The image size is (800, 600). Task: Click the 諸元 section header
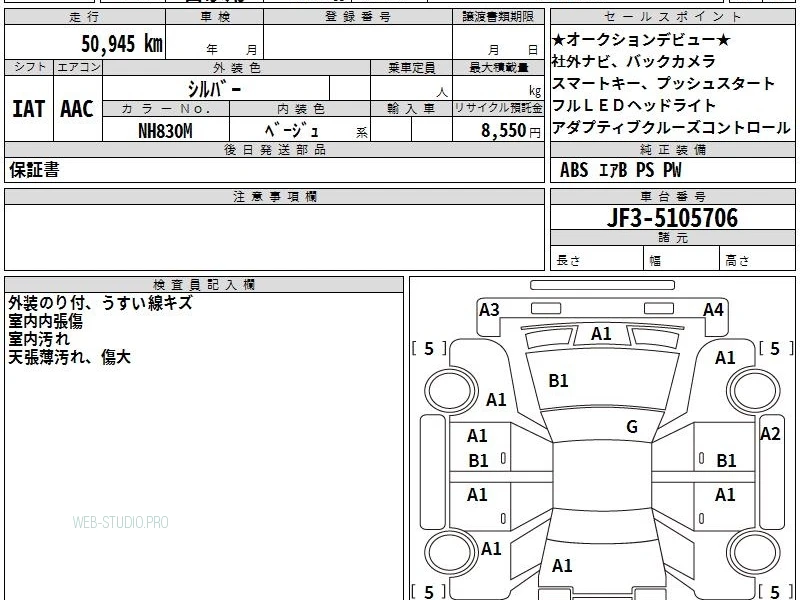672,238
